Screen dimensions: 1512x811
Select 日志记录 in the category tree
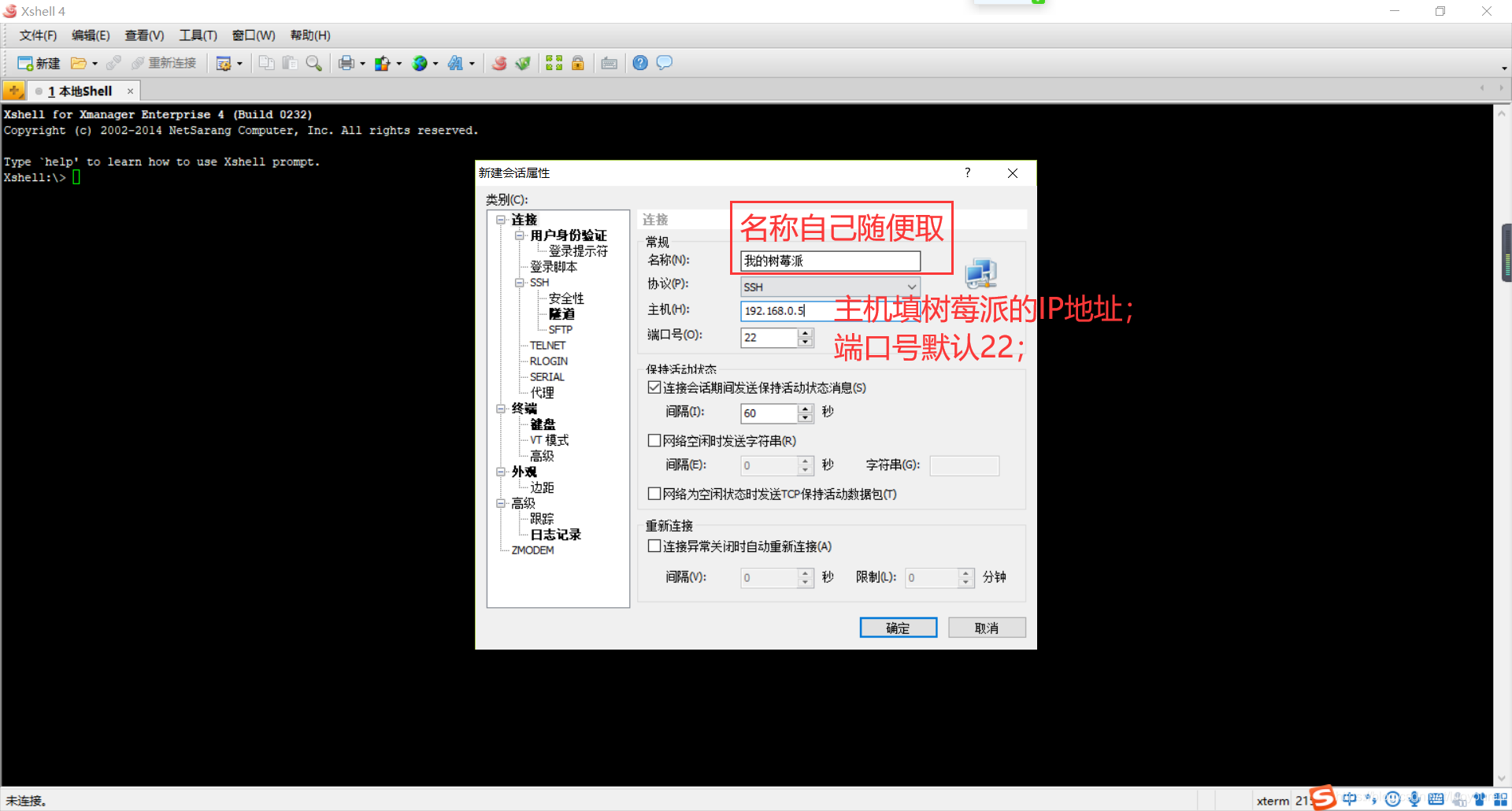coord(555,535)
